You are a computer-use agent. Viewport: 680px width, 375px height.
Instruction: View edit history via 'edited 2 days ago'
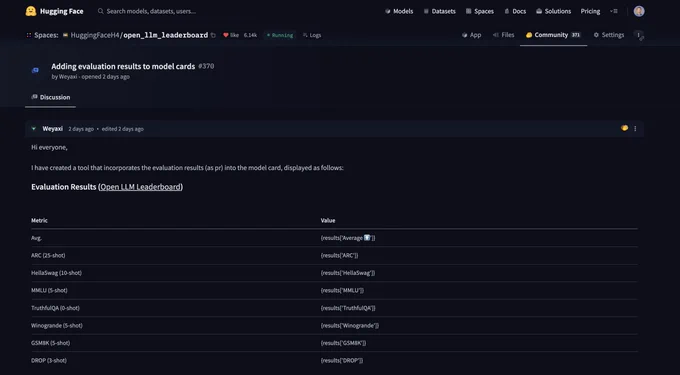(x=123, y=129)
